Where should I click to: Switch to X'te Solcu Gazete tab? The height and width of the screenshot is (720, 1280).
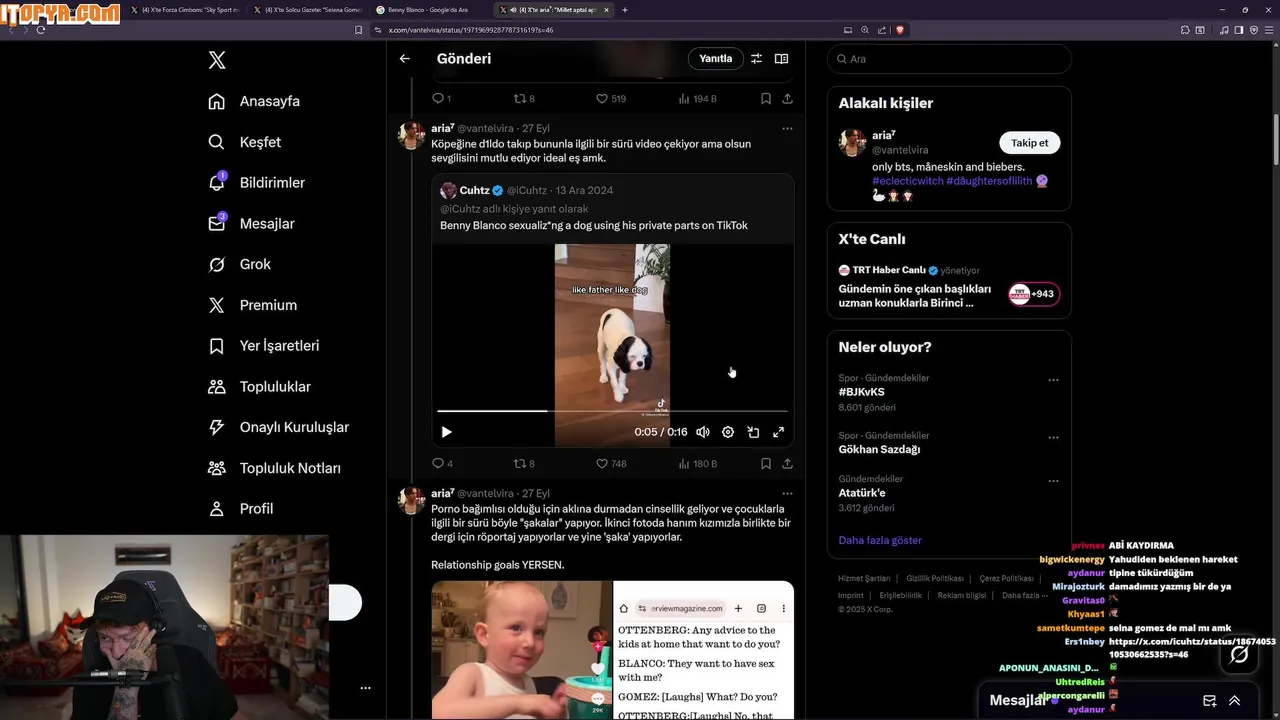pos(308,10)
